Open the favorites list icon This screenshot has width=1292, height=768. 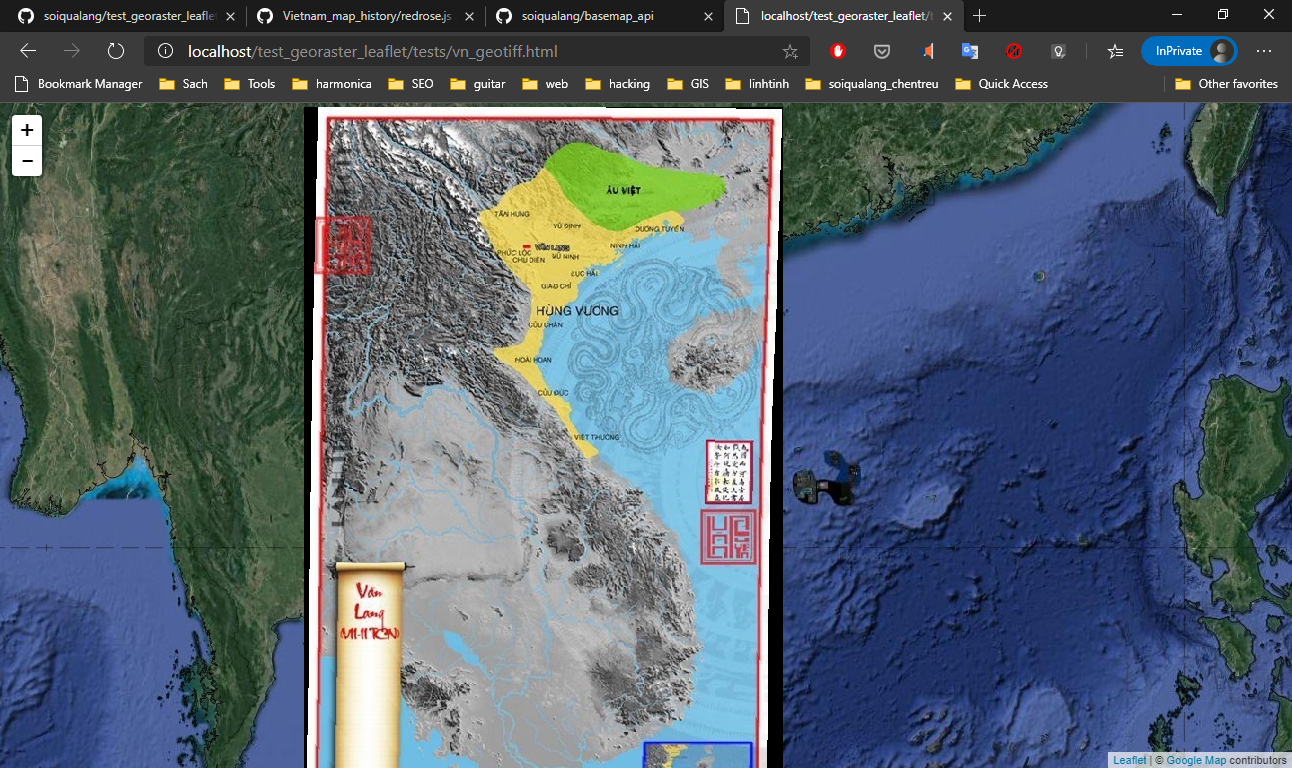click(1116, 51)
